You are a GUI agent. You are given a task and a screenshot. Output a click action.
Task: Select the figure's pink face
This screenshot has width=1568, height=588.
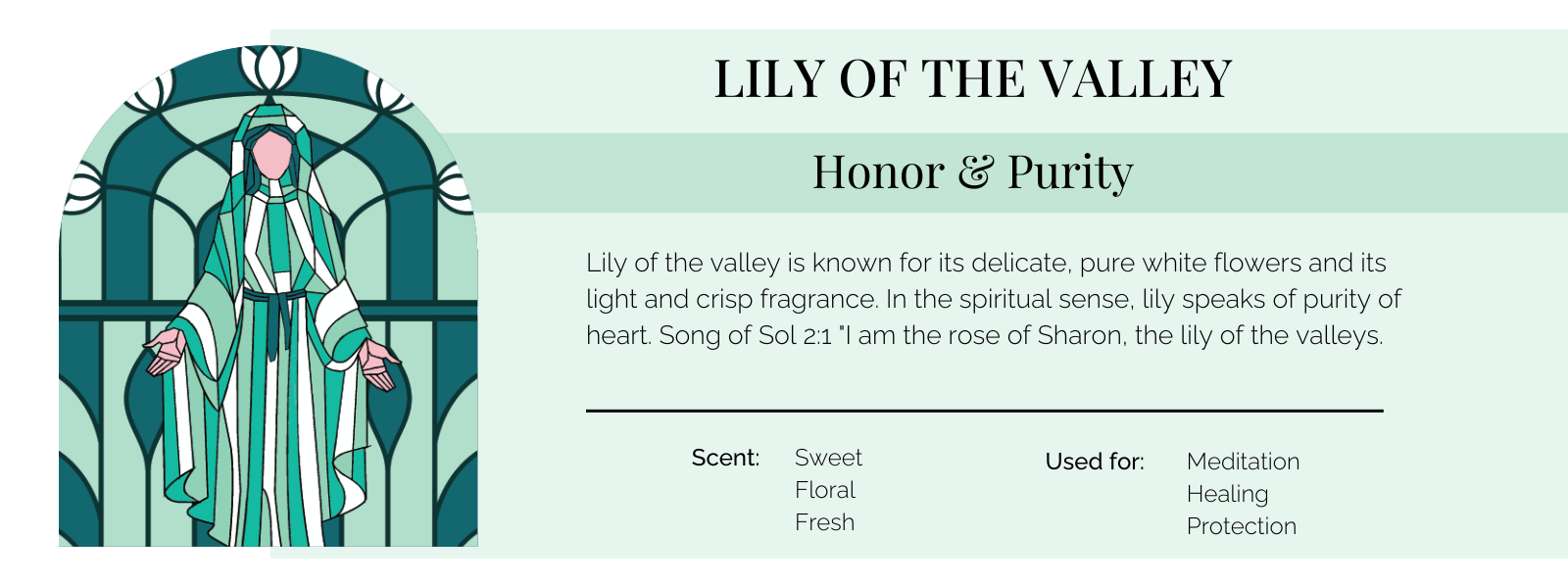pyautogui.click(x=271, y=155)
